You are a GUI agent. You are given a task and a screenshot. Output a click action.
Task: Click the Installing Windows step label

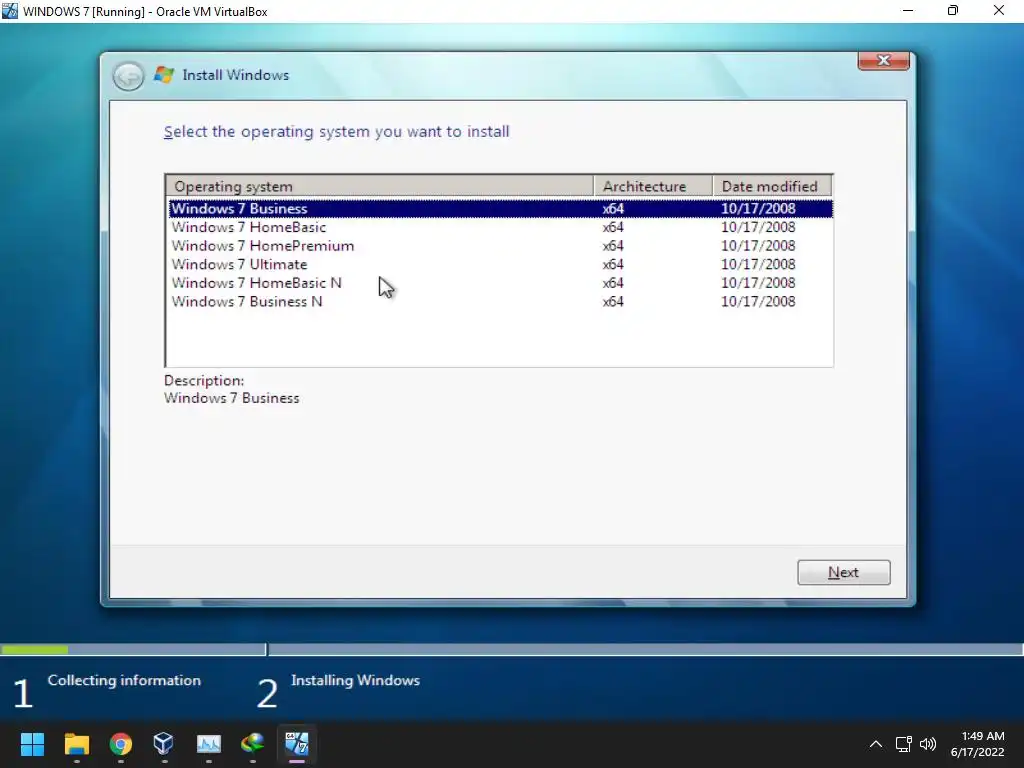click(355, 680)
